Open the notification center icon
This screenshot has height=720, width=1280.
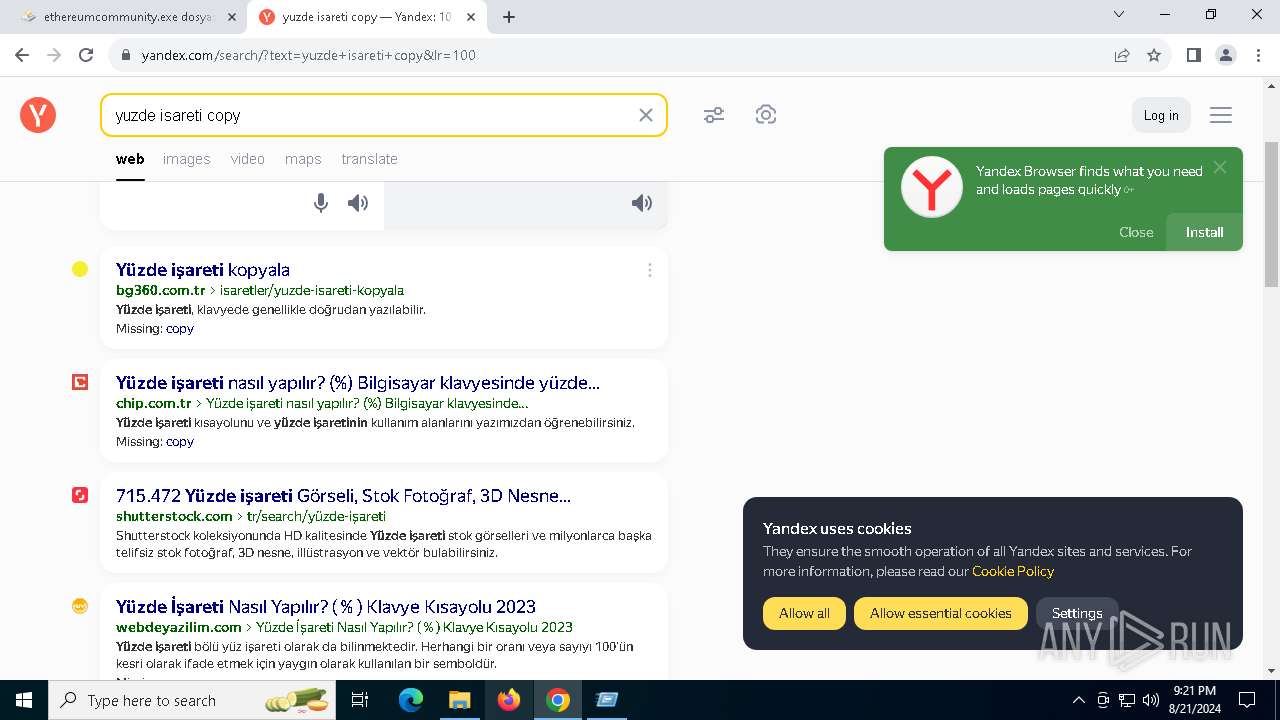1247,700
